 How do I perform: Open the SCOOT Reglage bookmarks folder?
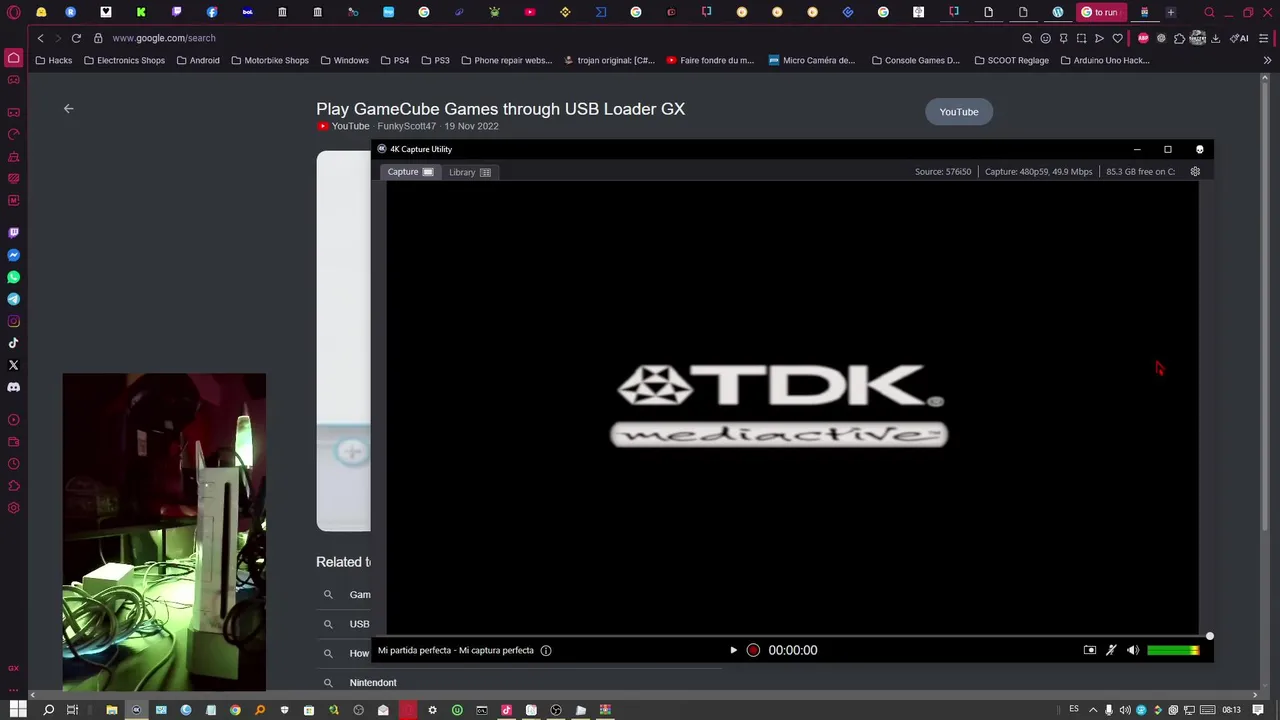(1012, 60)
